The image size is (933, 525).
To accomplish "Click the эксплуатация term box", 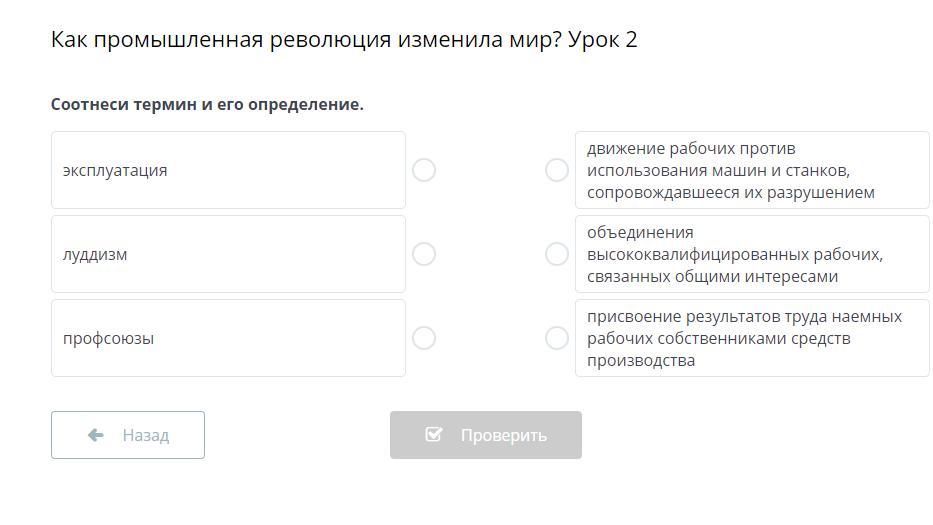I will [x=228, y=170].
